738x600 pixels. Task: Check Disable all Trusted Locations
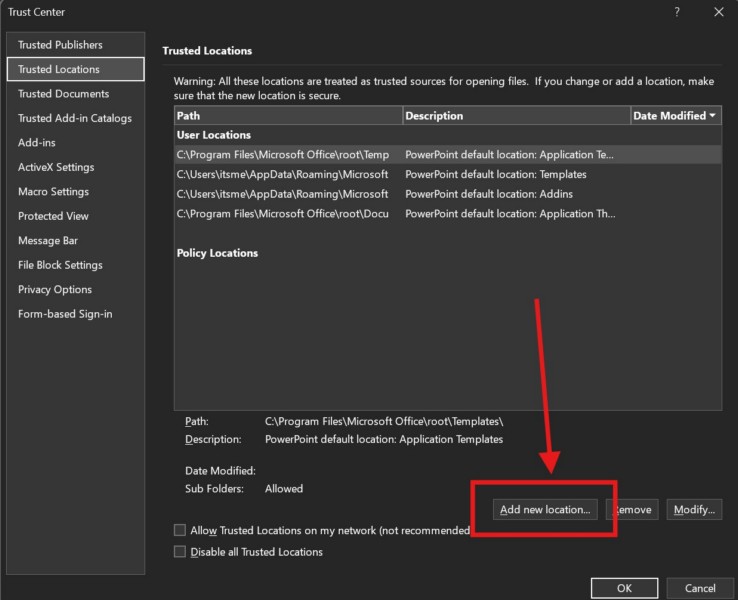coord(180,552)
